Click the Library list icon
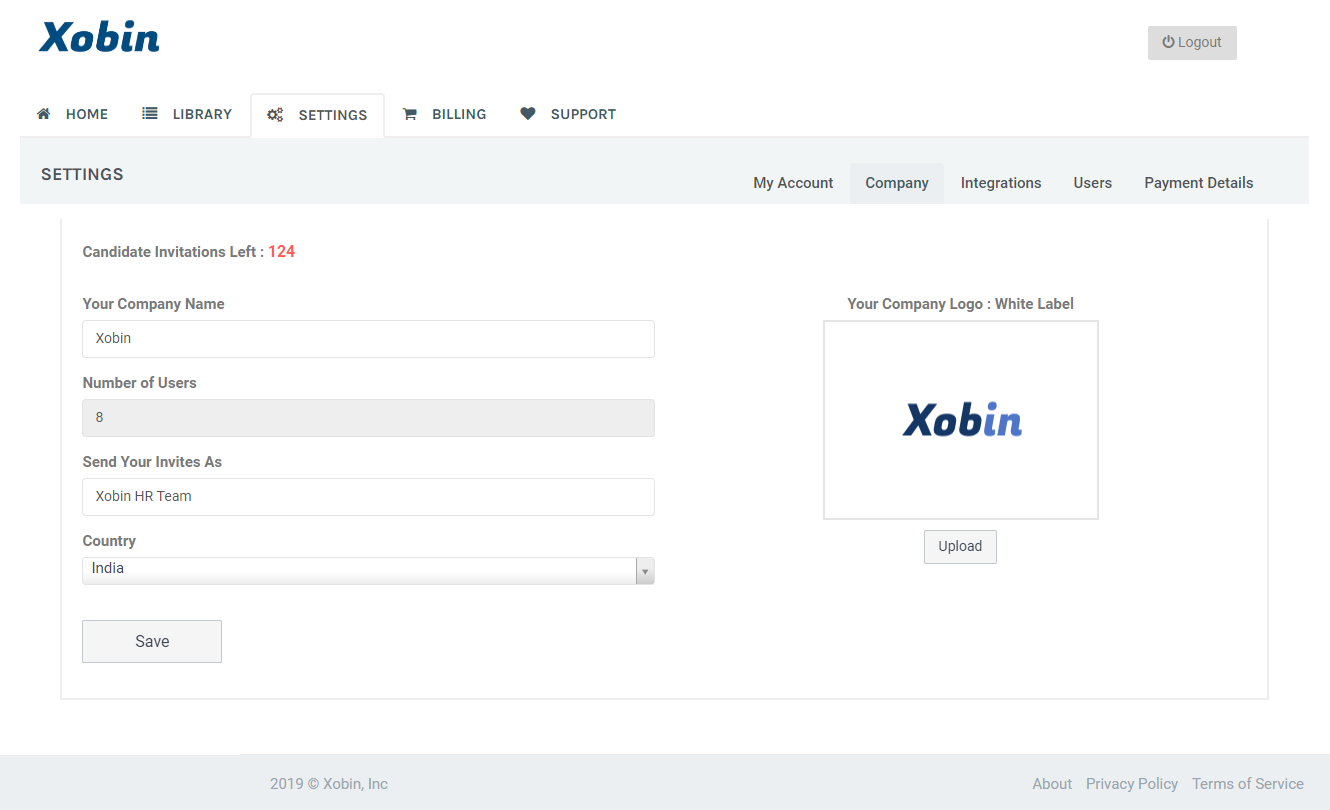Screen dimensions: 1330x810 [150, 114]
